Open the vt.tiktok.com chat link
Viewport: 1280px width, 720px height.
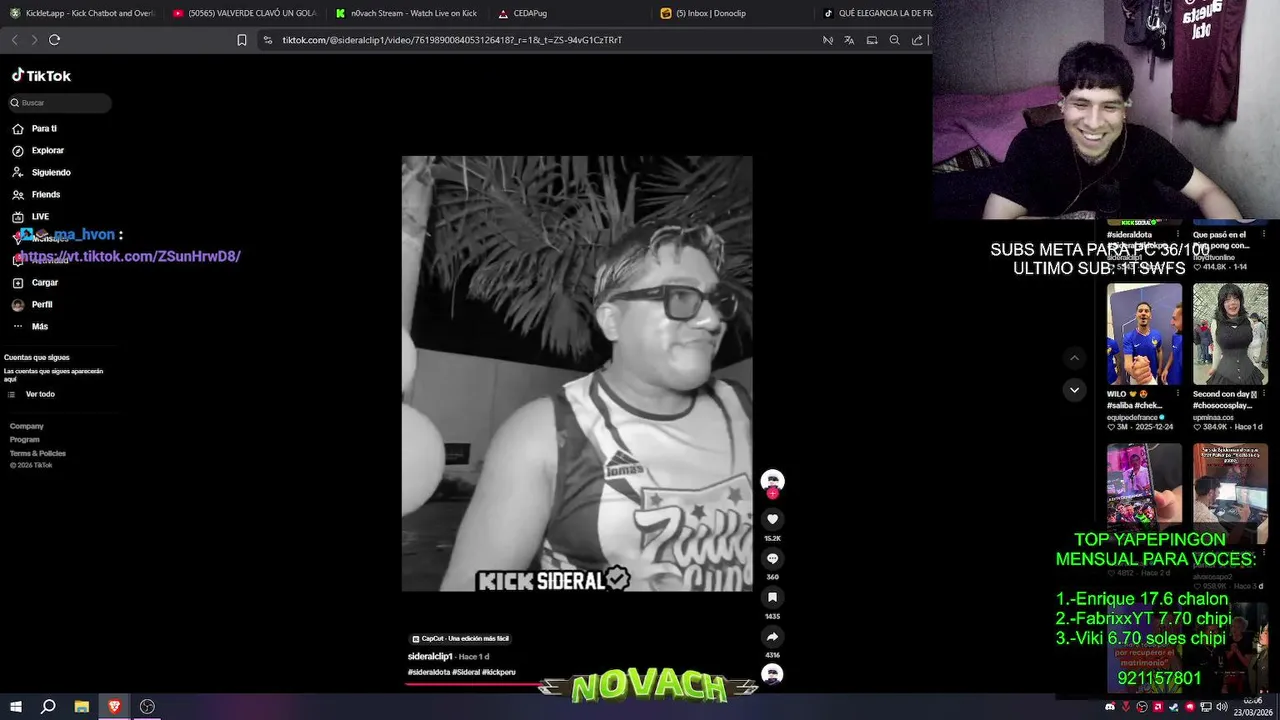coord(130,257)
